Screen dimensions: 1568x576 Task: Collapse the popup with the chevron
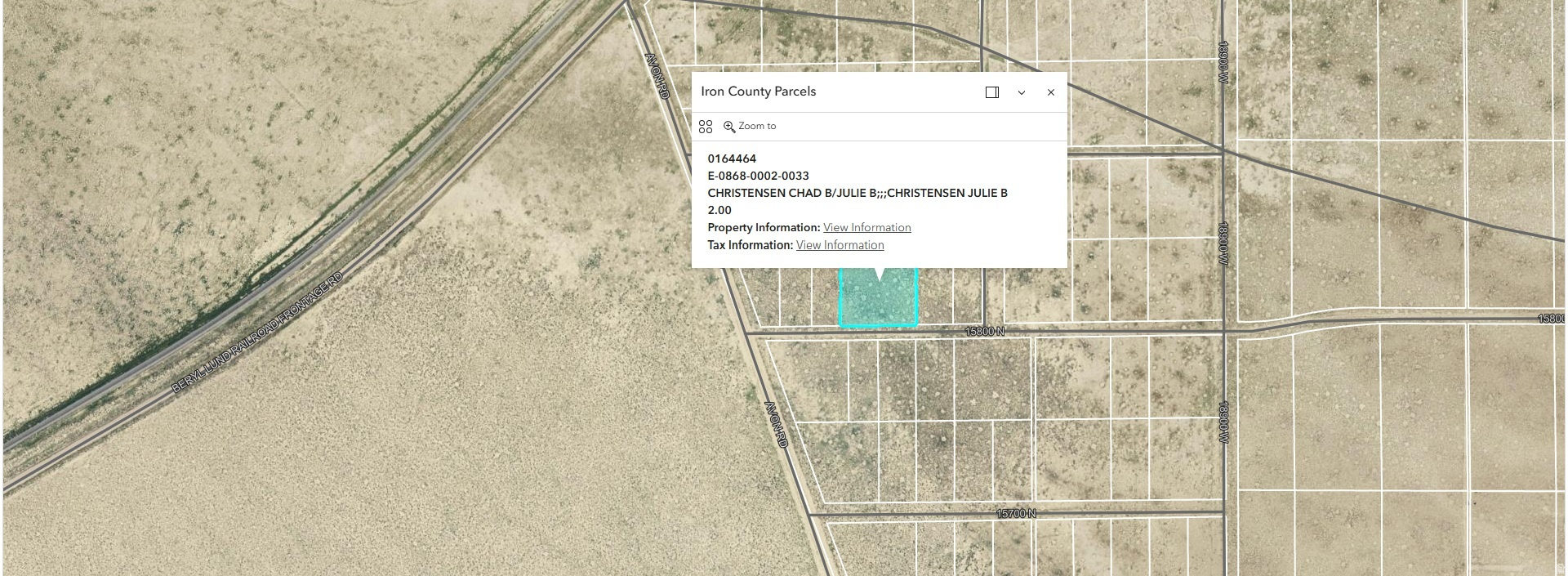[1022, 92]
